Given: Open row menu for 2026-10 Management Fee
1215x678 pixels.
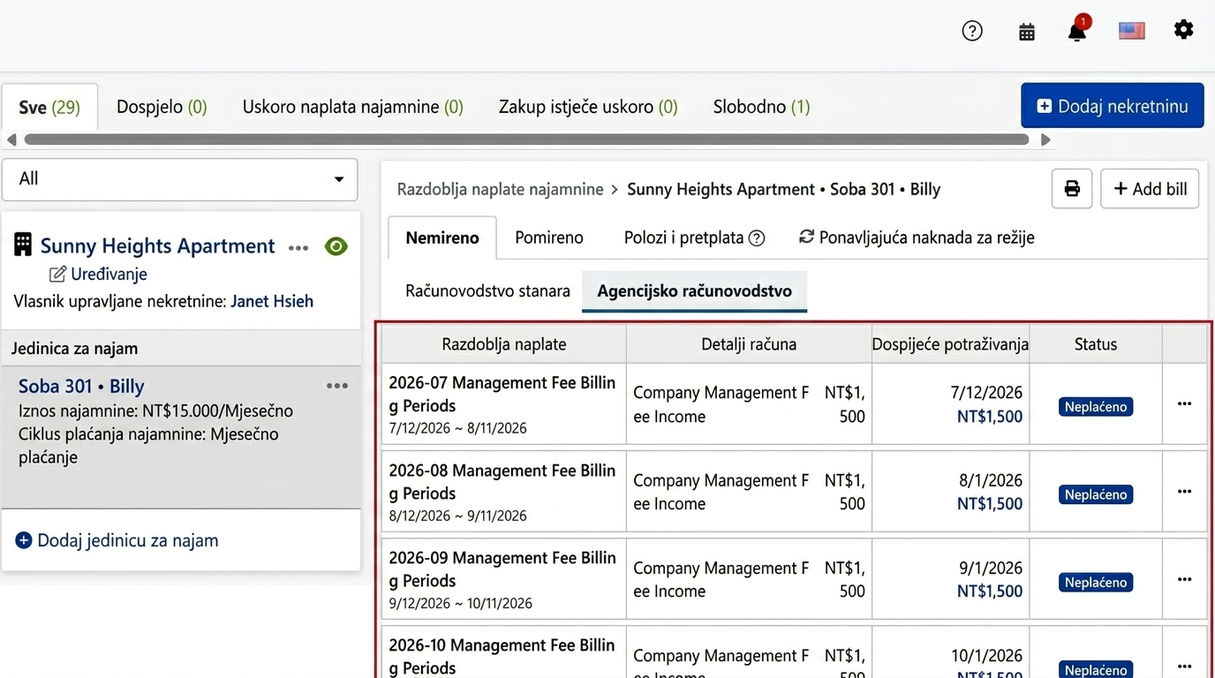Looking at the screenshot, I should point(1185,666).
